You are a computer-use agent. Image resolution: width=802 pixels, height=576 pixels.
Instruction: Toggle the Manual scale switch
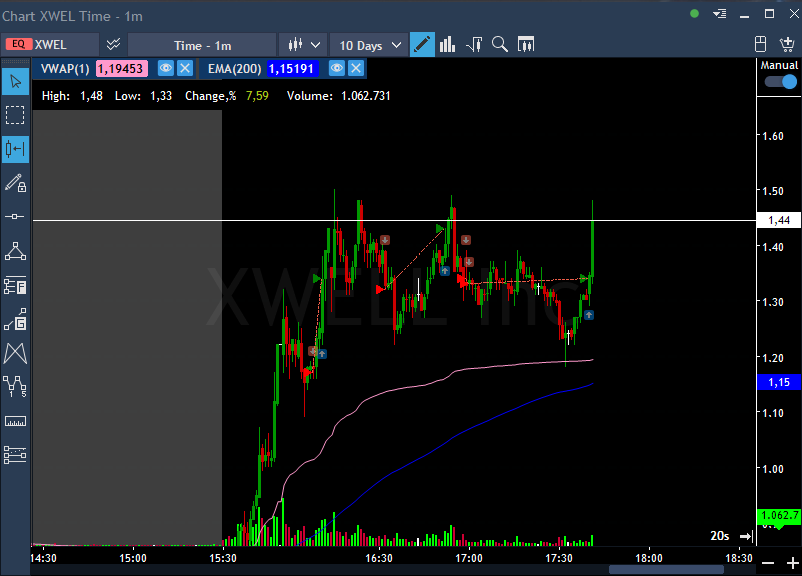pyautogui.click(x=781, y=82)
